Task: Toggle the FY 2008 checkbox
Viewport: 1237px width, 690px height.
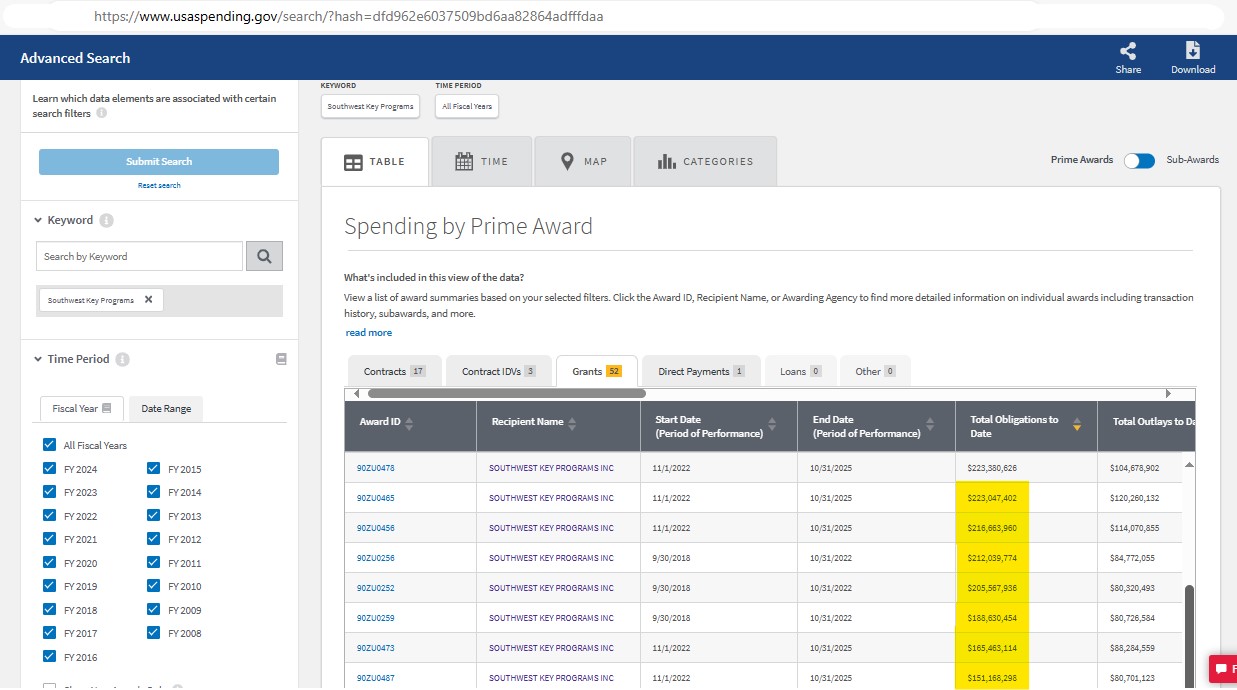Action: pos(153,633)
